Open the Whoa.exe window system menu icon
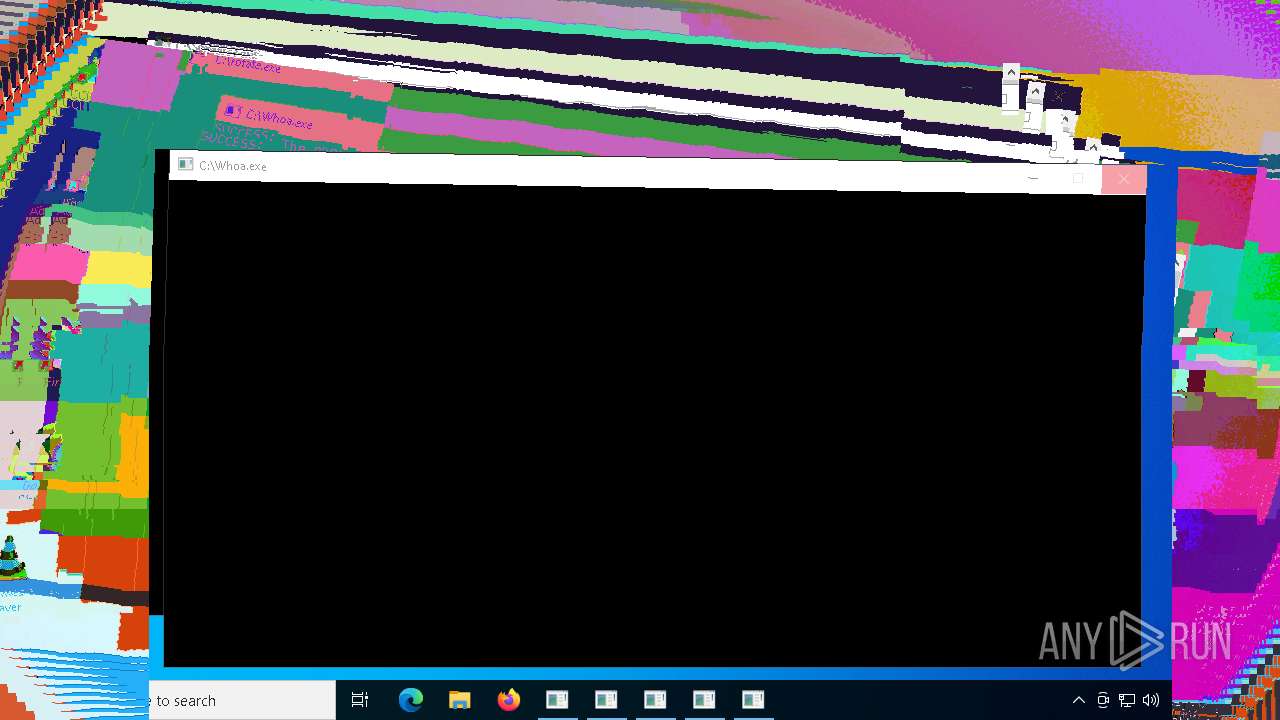This screenshot has height=720, width=1280. click(x=185, y=164)
